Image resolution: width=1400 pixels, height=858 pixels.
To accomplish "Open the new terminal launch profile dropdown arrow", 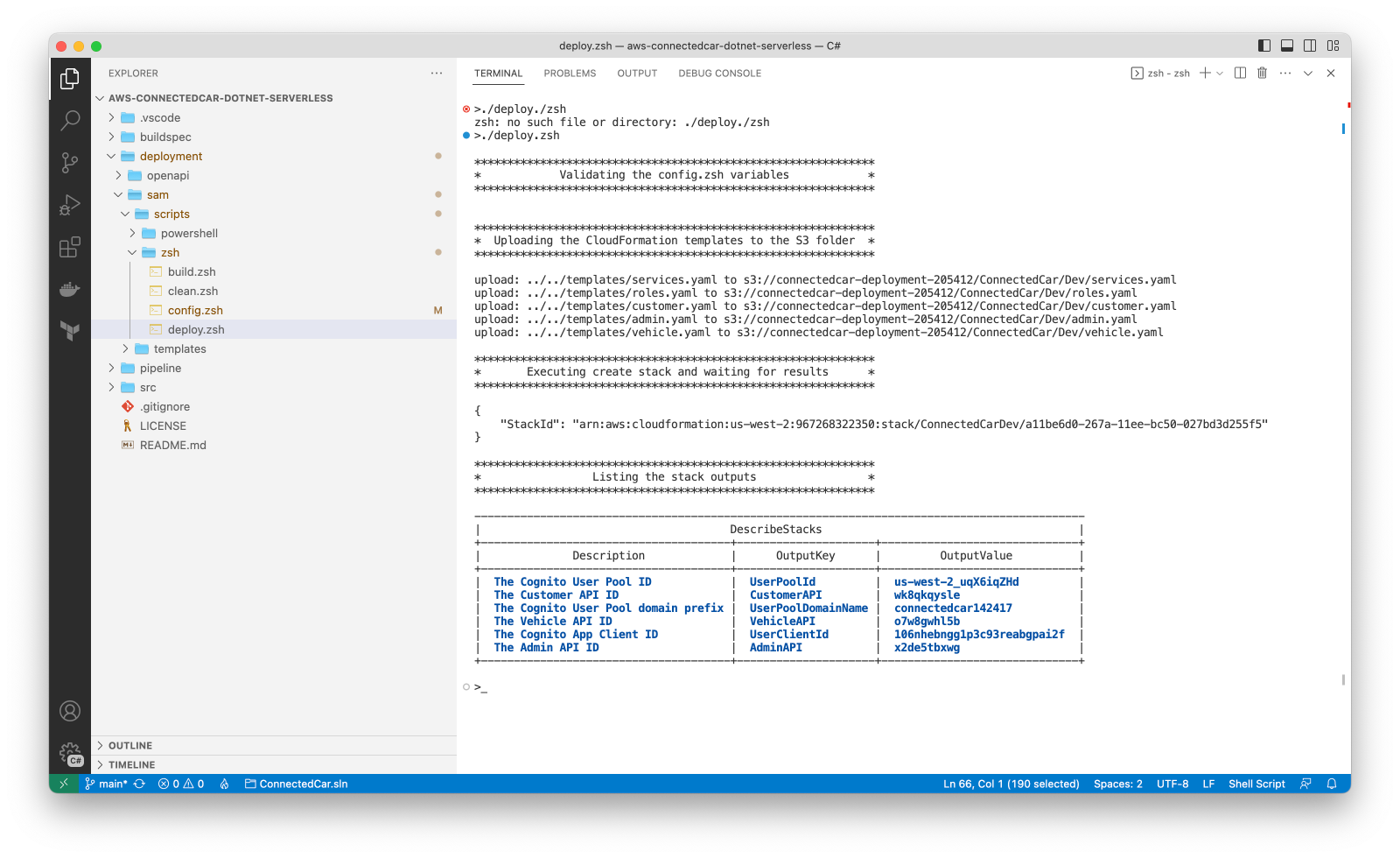I will point(1220,74).
